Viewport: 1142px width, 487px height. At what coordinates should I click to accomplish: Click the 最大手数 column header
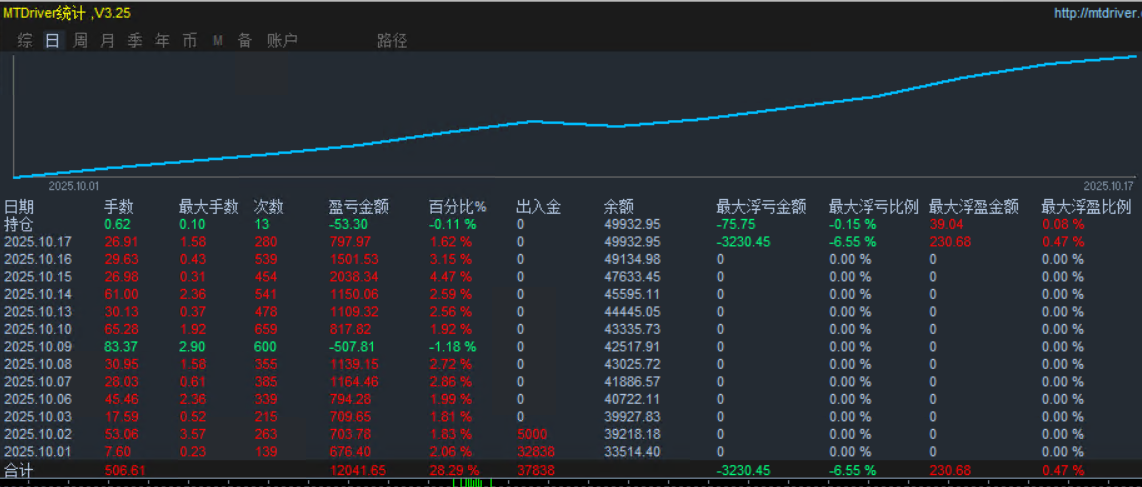click(208, 207)
